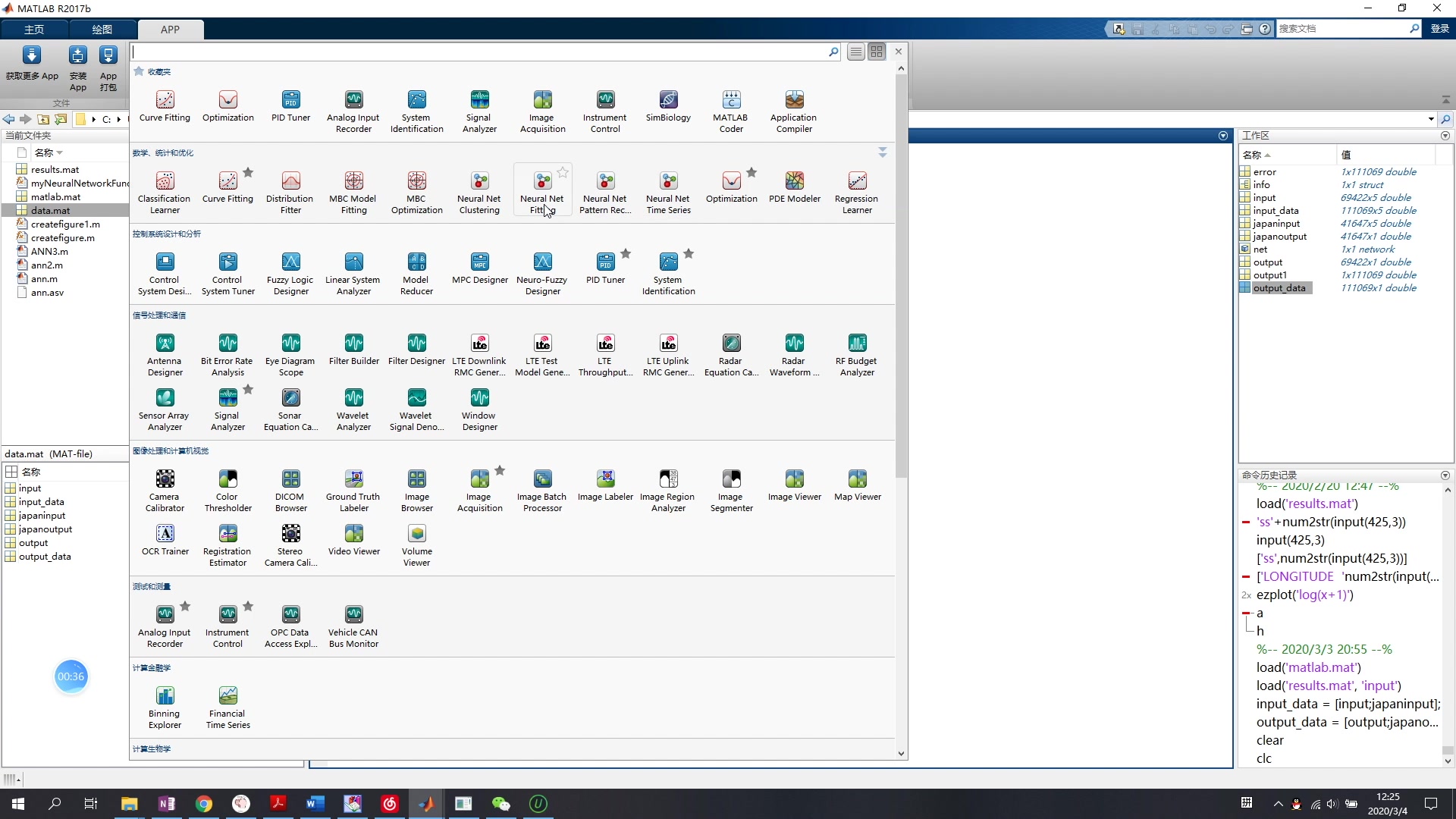Toggle favorite star for System Identification in control section
Viewport: 1456px width, 819px height.
click(689, 253)
